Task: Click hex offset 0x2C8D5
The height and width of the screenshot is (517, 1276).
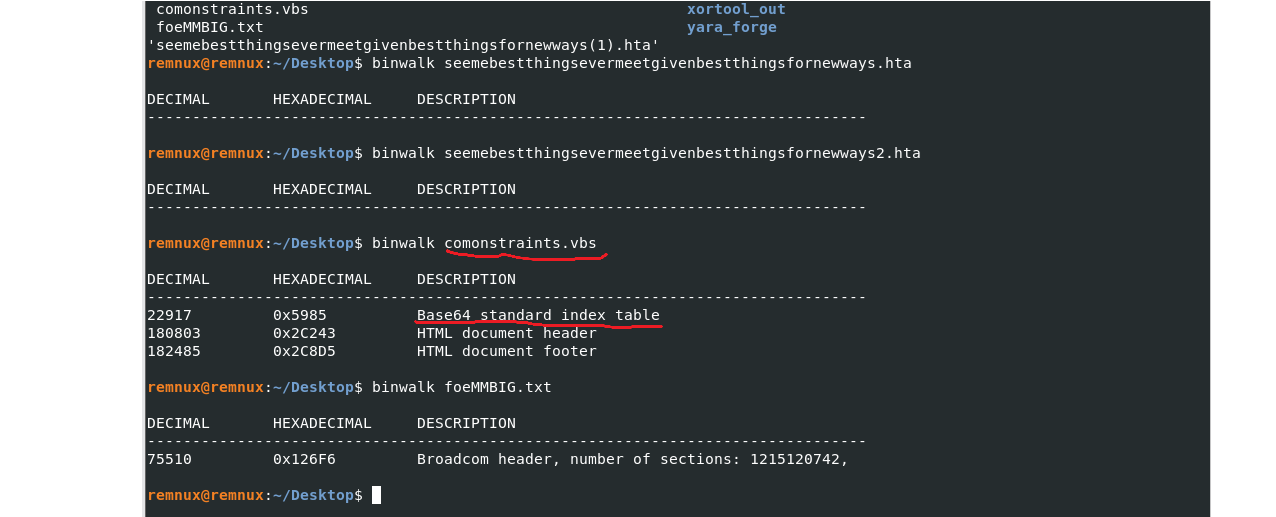Action: click(x=304, y=351)
